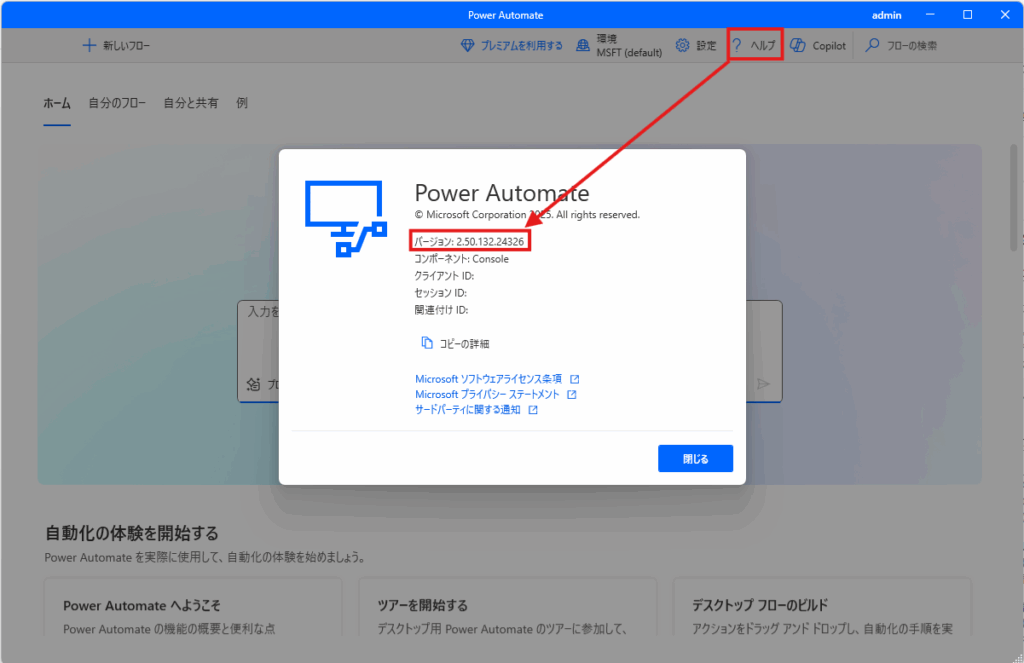Screen dimensions: 1024x663
Task: Open the デスクトップ フローのビルド card
Action: [x=823, y=607]
